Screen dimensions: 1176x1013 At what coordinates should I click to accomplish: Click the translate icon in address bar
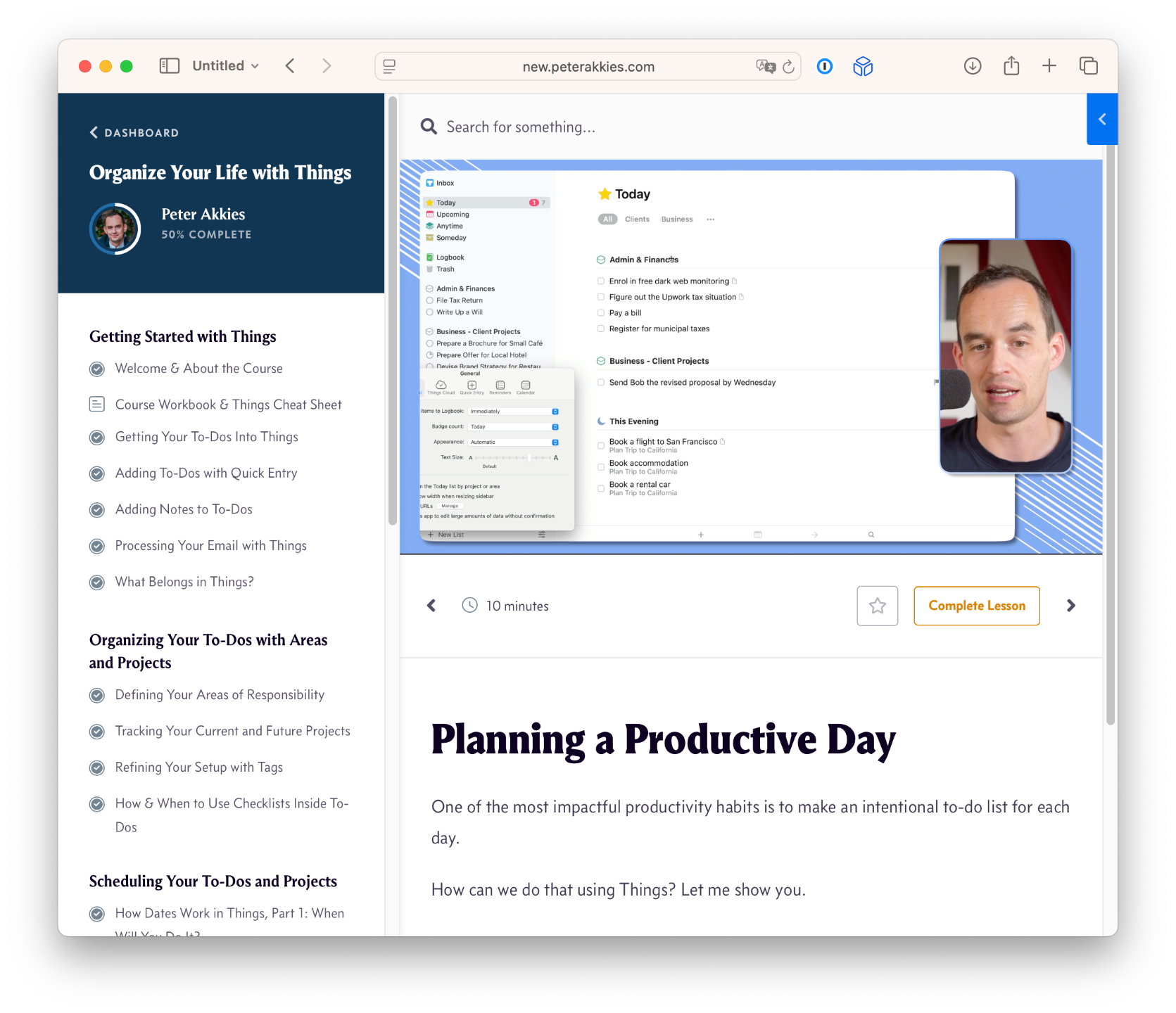point(765,67)
